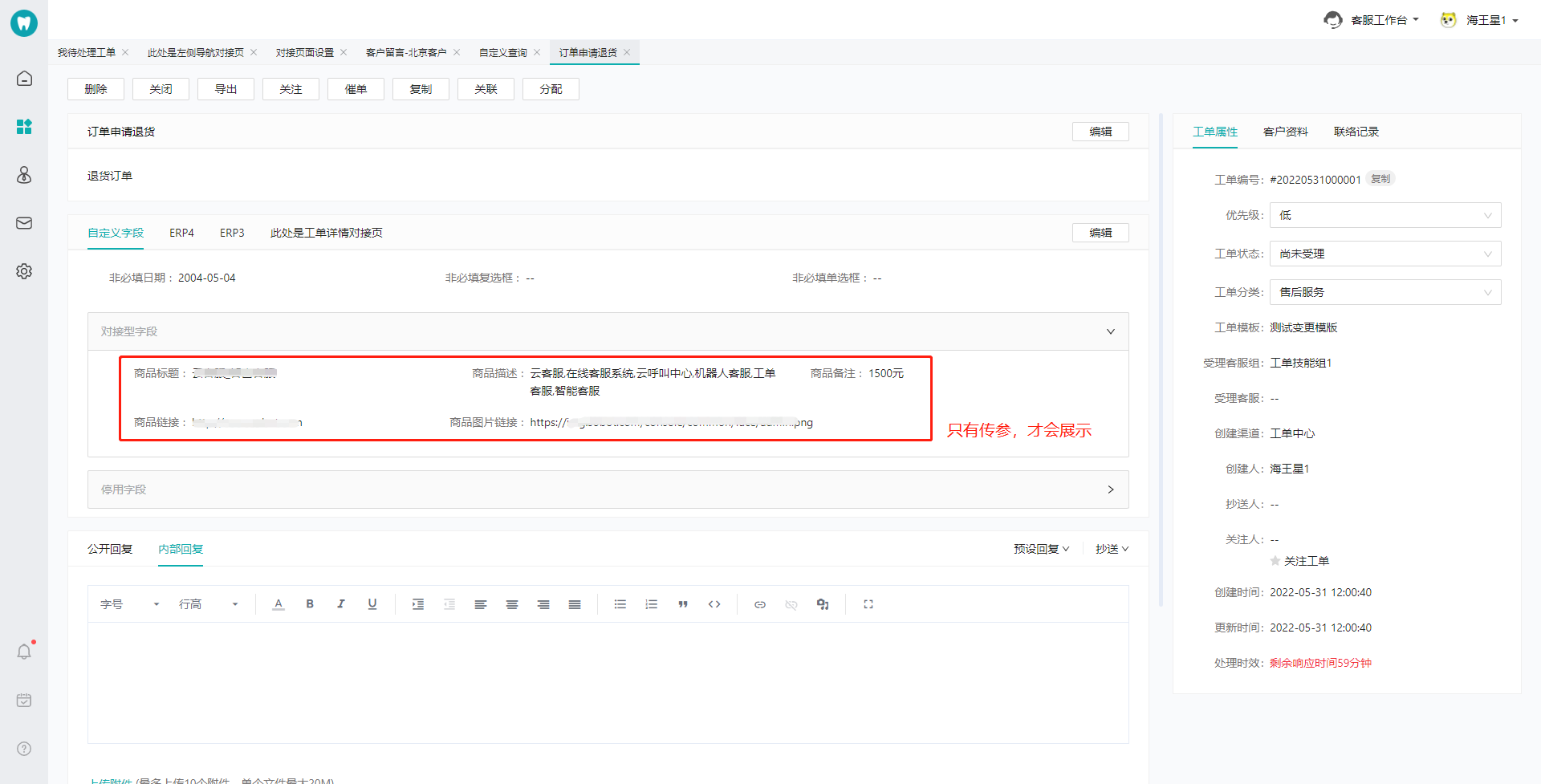This screenshot has width=1541, height=784.
Task: Open the 预设回复 preset reply dropdown
Action: pos(1041,549)
